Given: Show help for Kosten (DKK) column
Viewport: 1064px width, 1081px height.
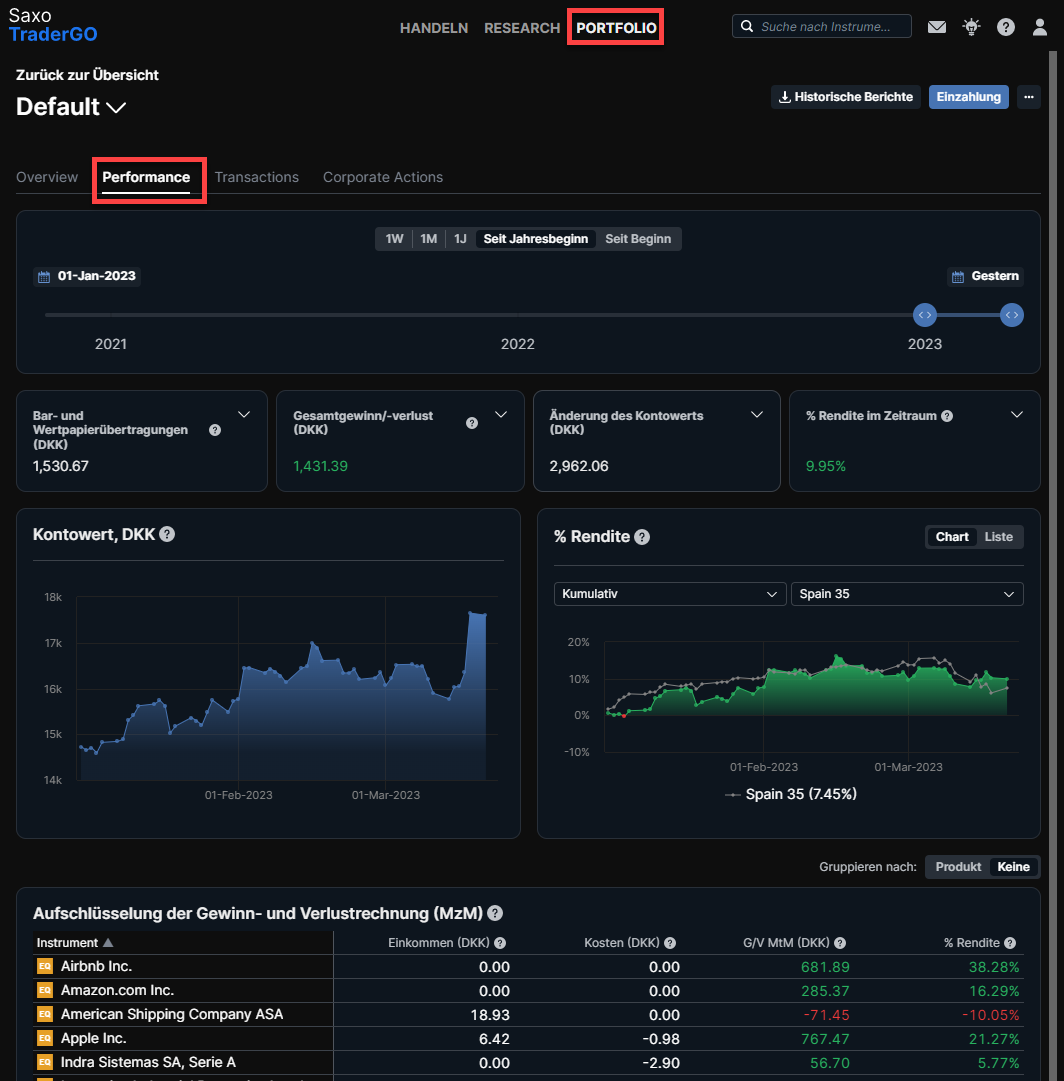Looking at the screenshot, I should tap(670, 943).
